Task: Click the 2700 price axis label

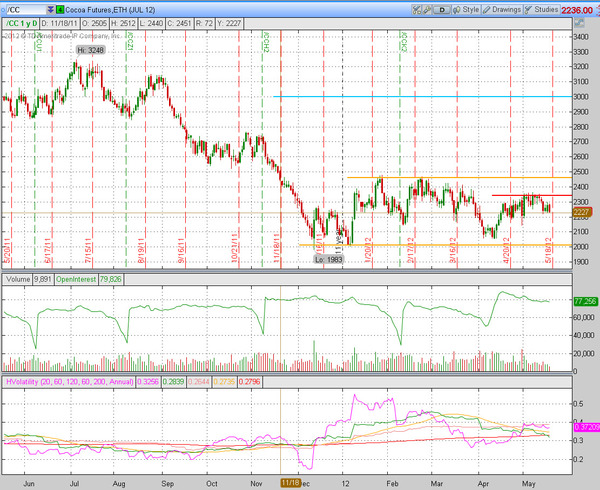Action: tap(581, 142)
